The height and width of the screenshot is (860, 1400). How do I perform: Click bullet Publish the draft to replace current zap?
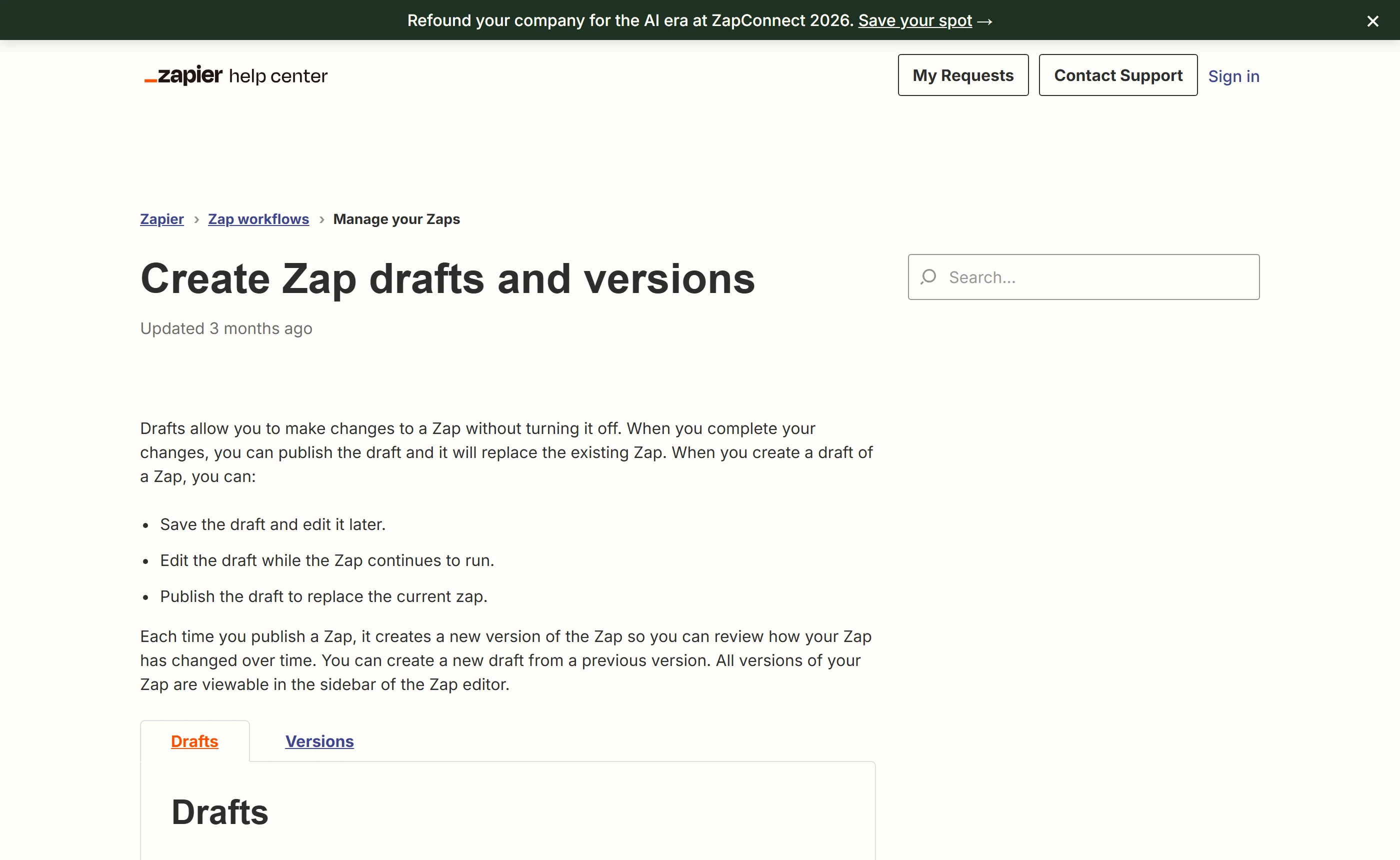pos(323,596)
